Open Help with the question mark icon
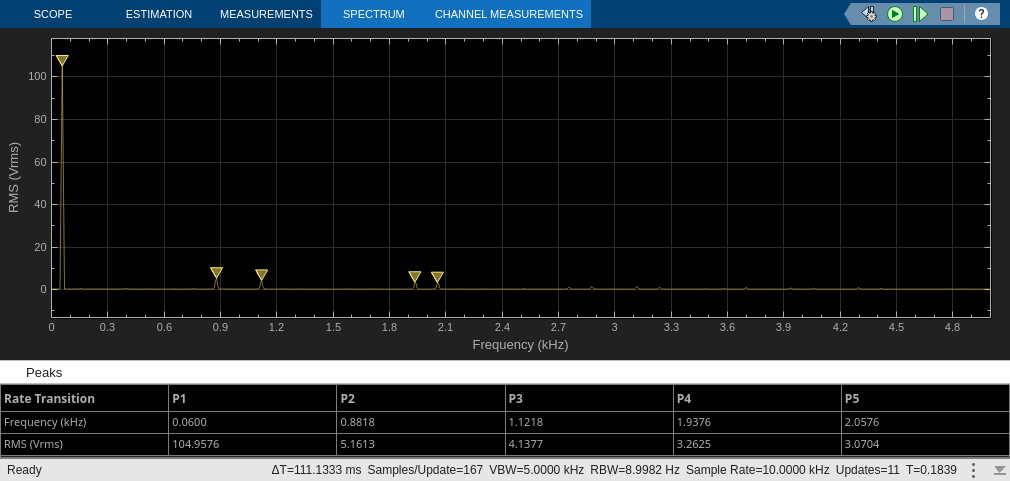The height and width of the screenshot is (481, 1010). pos(981,14)
